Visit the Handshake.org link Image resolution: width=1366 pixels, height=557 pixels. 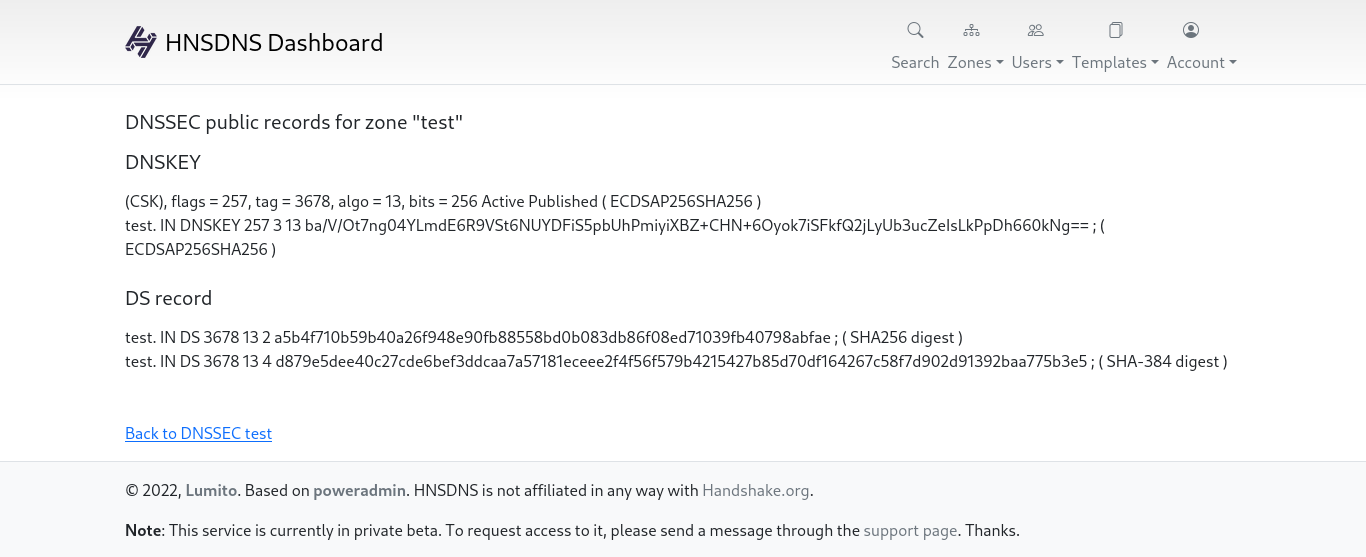click(x=756, y=491)
